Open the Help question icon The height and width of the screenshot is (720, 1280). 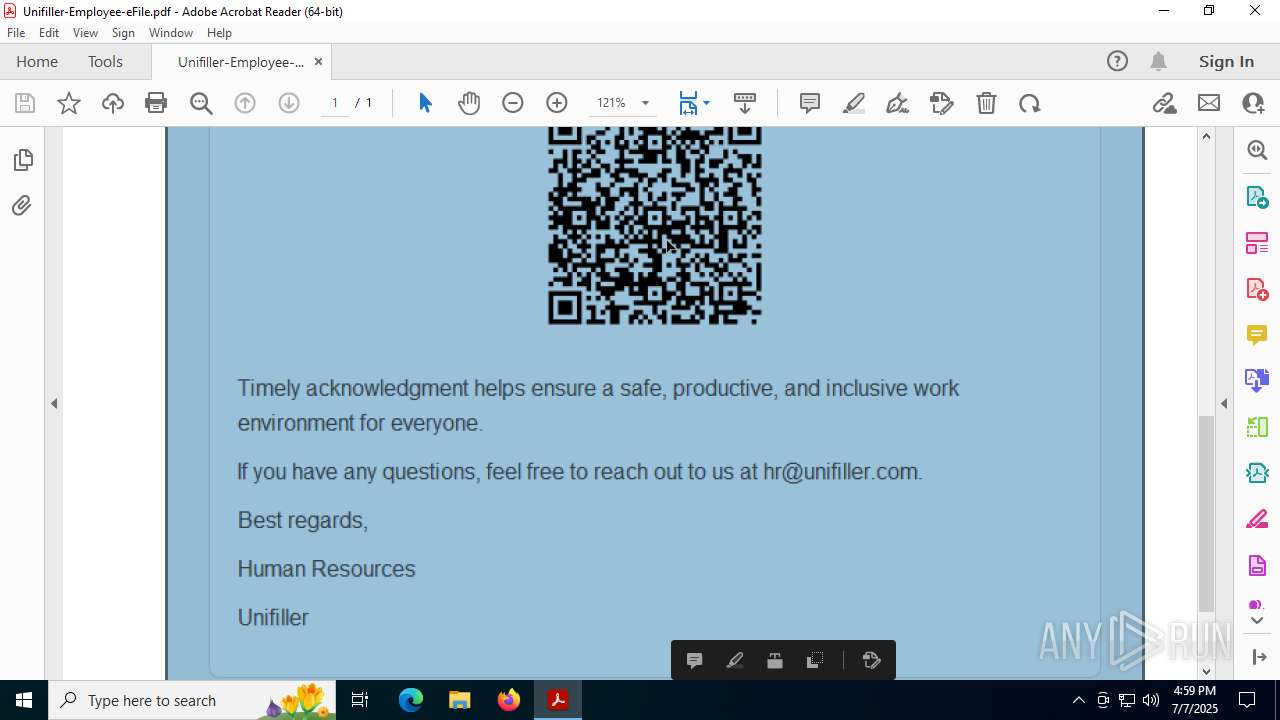pyautogui.click(x=1117, y=61)
